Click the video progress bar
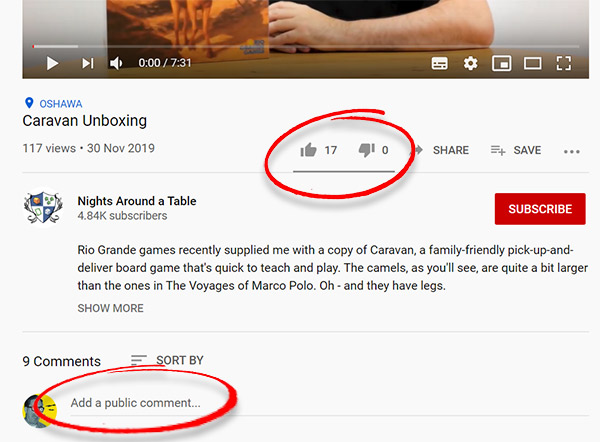The image size is (600, 442). click(305, 46)
